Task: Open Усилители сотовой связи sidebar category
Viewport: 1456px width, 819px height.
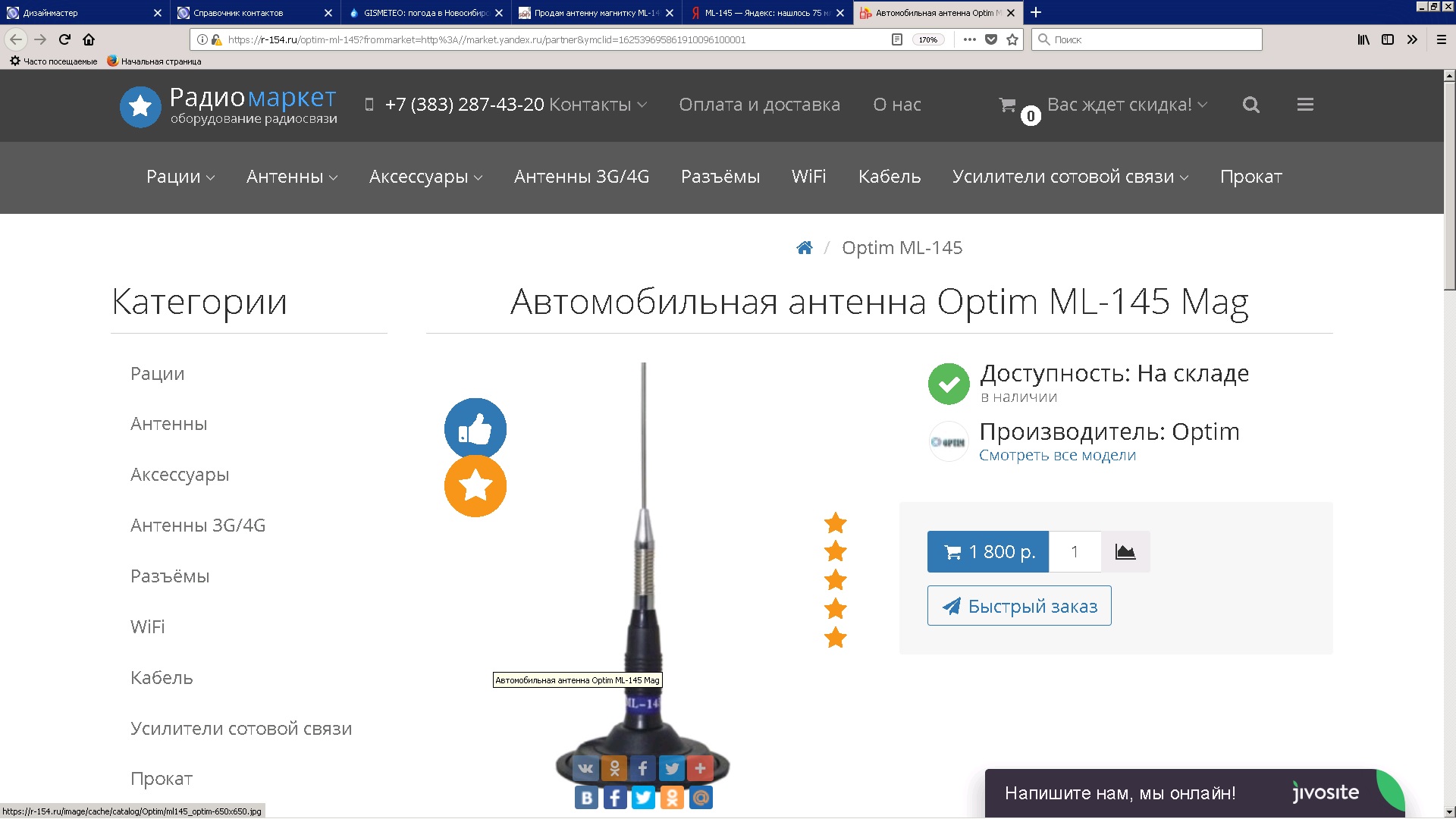Action: (241, 729)
